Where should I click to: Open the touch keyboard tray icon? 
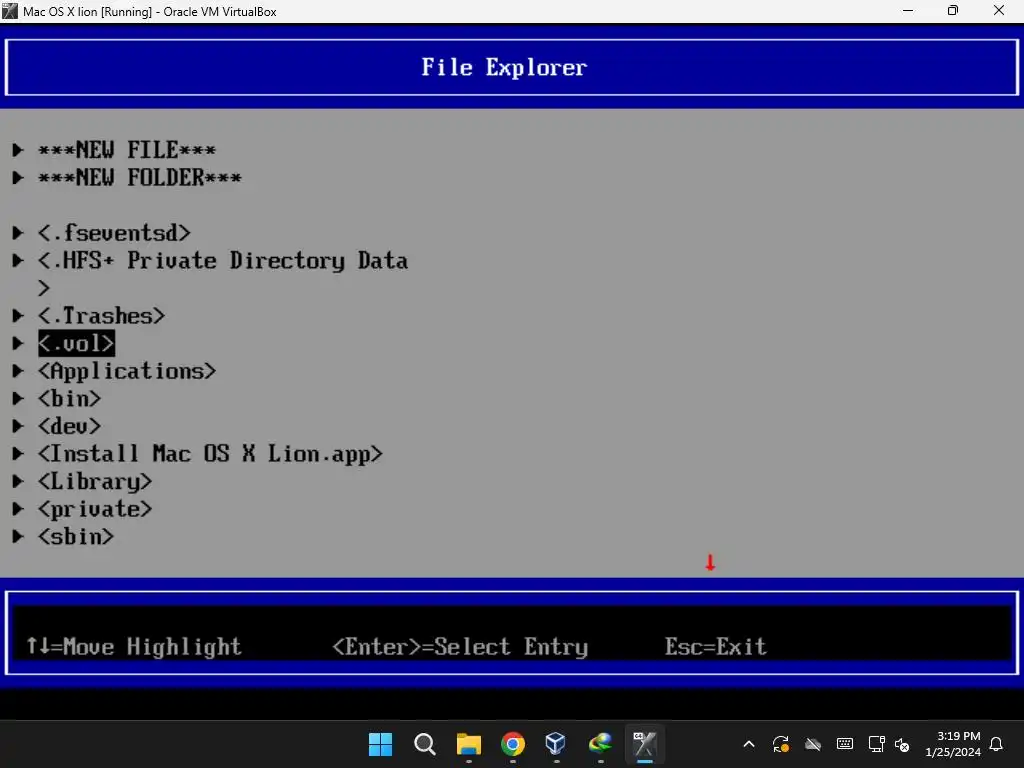pos(845,744)
